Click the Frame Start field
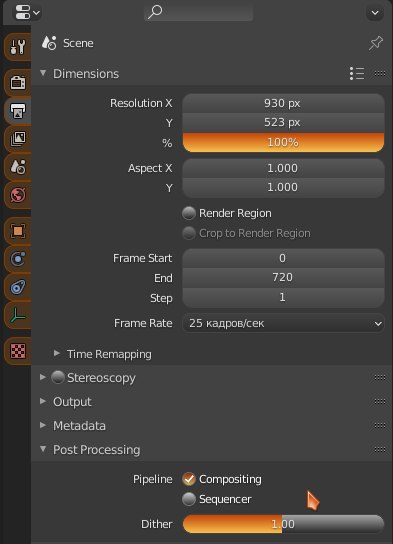The height and width of the screenshot is (544, 393). tap(283, 258)
